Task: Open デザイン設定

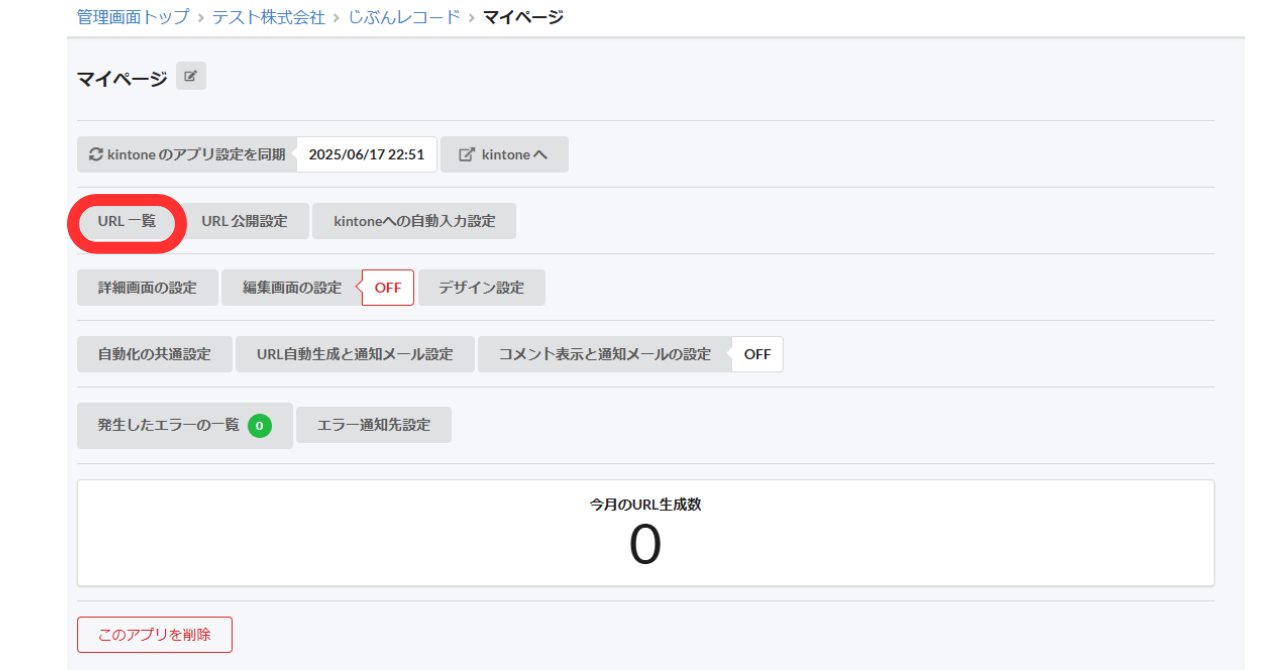Action: [481, 288]
